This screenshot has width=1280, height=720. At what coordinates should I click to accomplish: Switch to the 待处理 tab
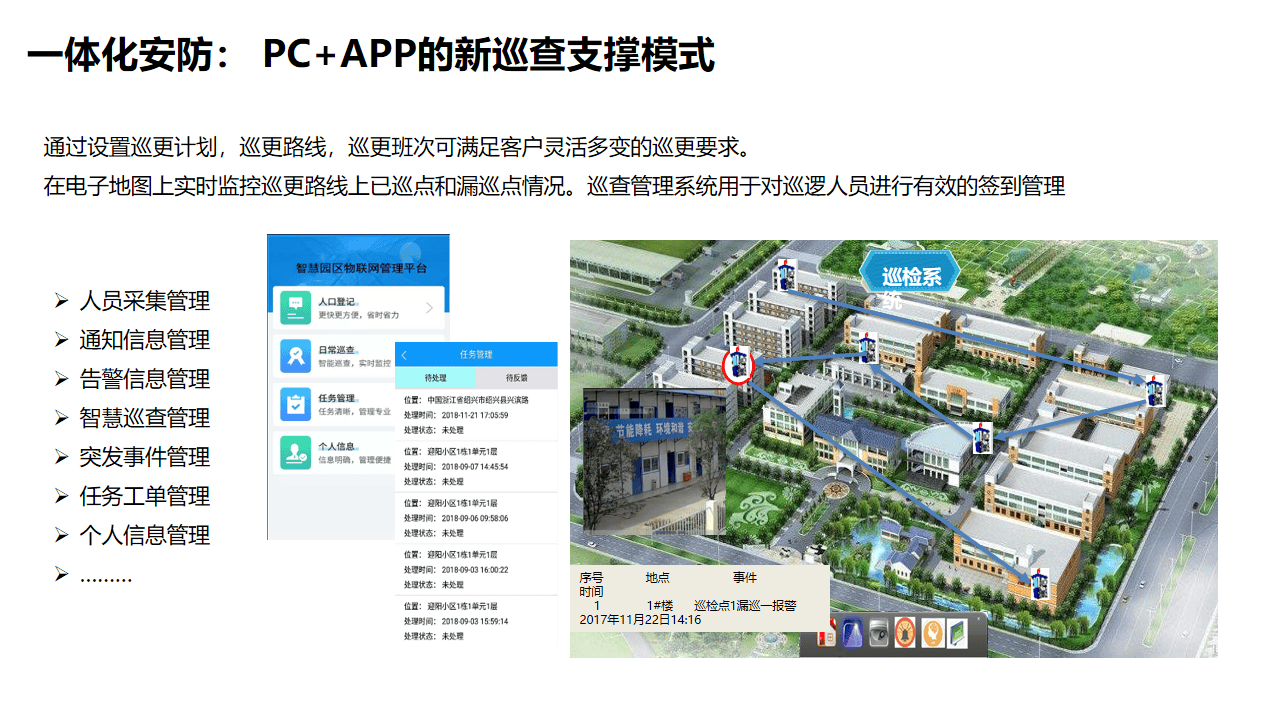435,379
